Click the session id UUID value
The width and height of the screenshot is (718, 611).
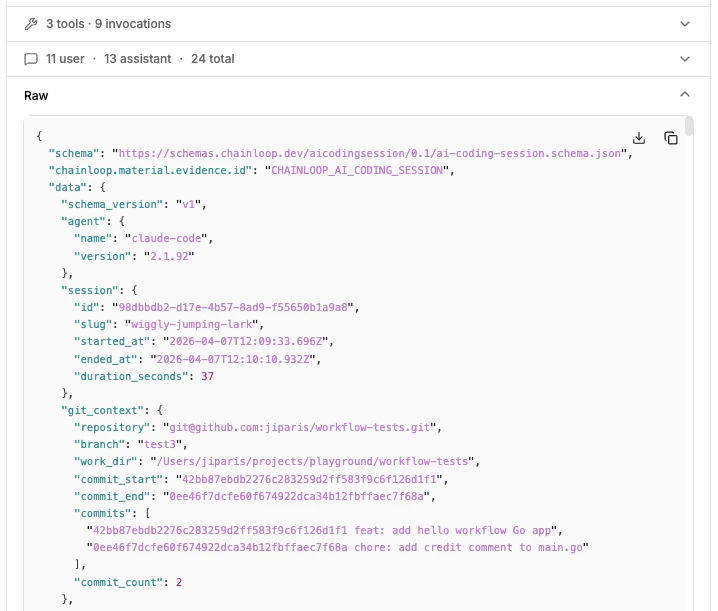(x=233, y=307)
